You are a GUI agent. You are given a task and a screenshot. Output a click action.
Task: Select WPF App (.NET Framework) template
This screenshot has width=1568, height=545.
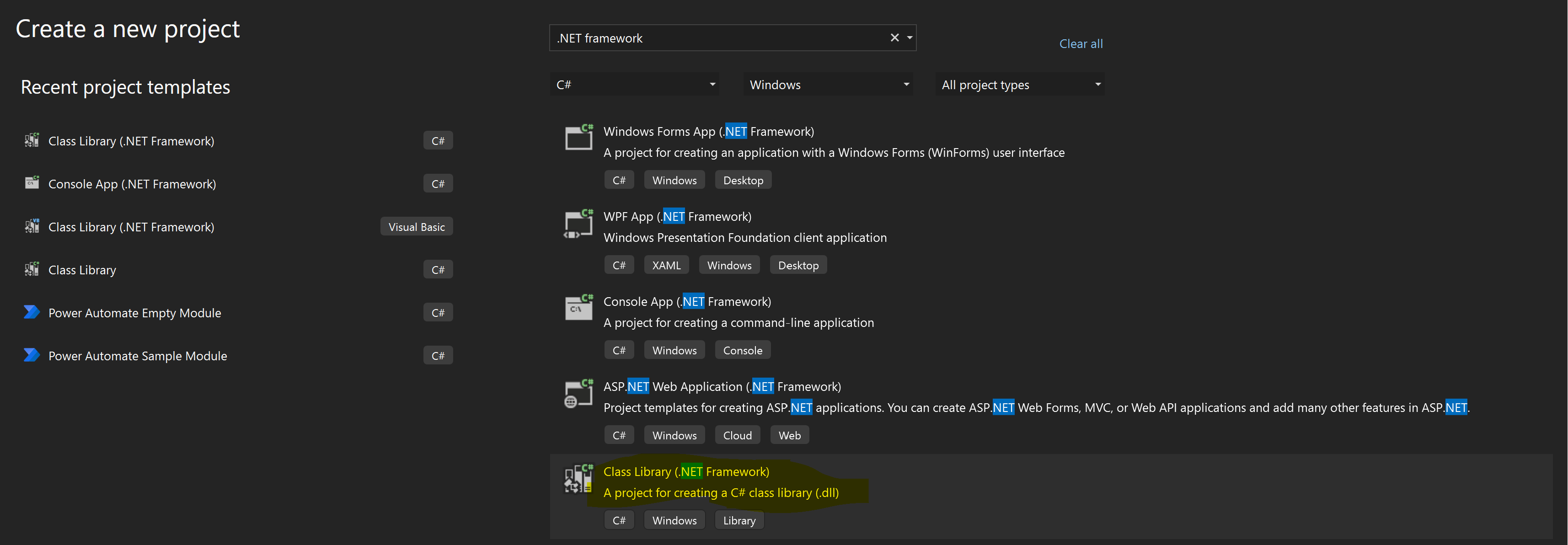(677, 217)
